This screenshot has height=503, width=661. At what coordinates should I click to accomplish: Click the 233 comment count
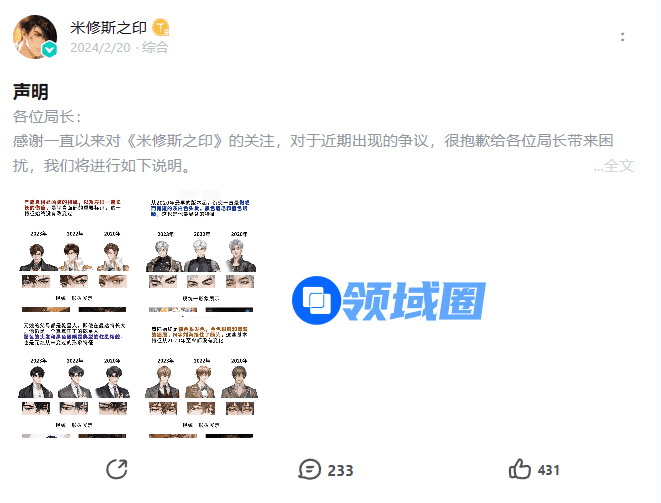(x=340, y=470)
